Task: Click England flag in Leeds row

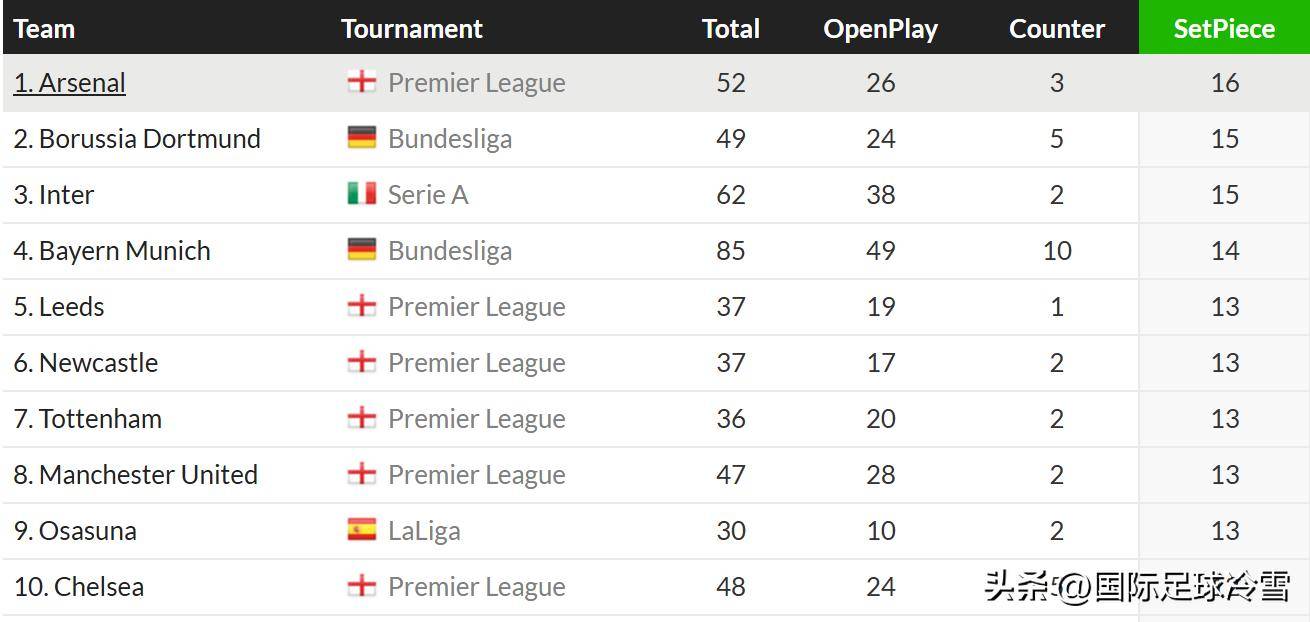Action: coord(361,306)
